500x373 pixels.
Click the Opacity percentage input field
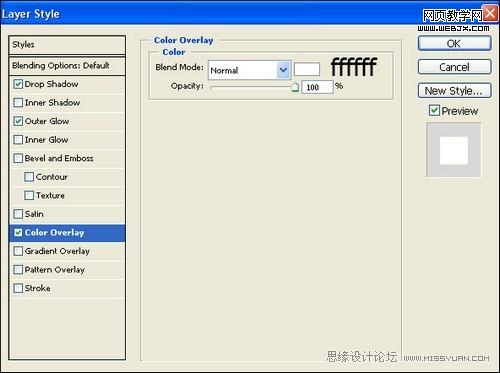coord(317,87)
